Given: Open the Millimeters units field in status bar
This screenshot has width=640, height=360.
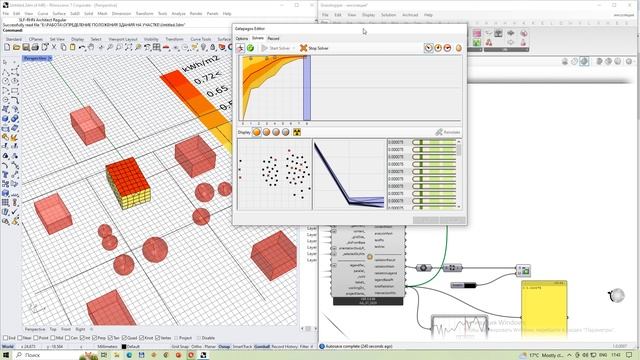Looking at the screenshot, I should click(x=107, y=347).
